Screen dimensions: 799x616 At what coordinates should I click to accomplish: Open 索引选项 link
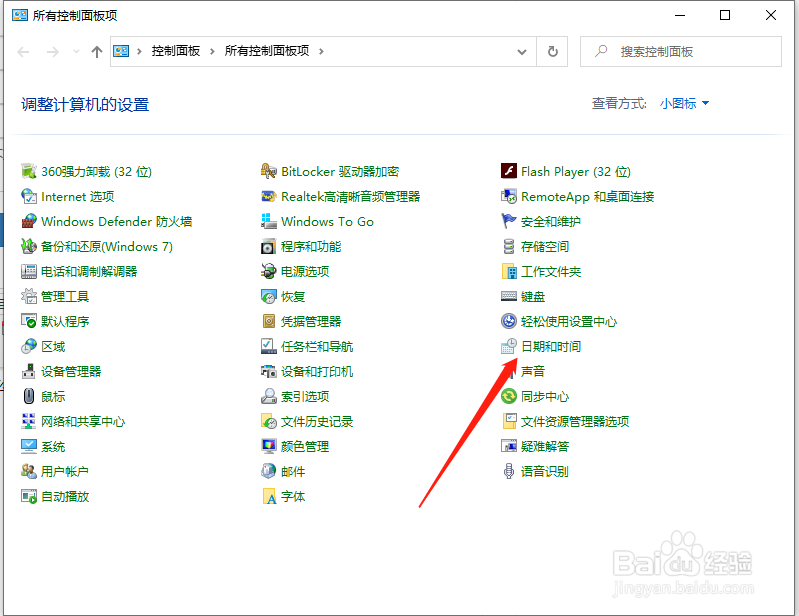click(x=305, y=396)
